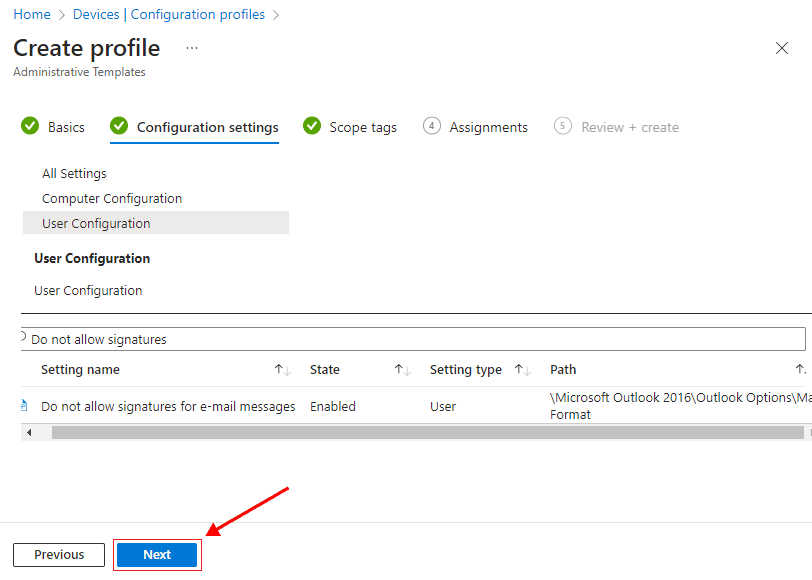
Task: Click the settings search field
Action: click(x=400, y=339)
